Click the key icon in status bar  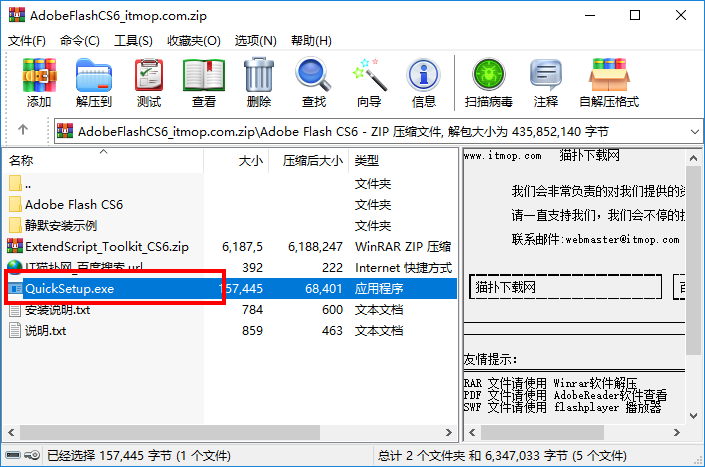pyautogui.click(x=32, y=455)
